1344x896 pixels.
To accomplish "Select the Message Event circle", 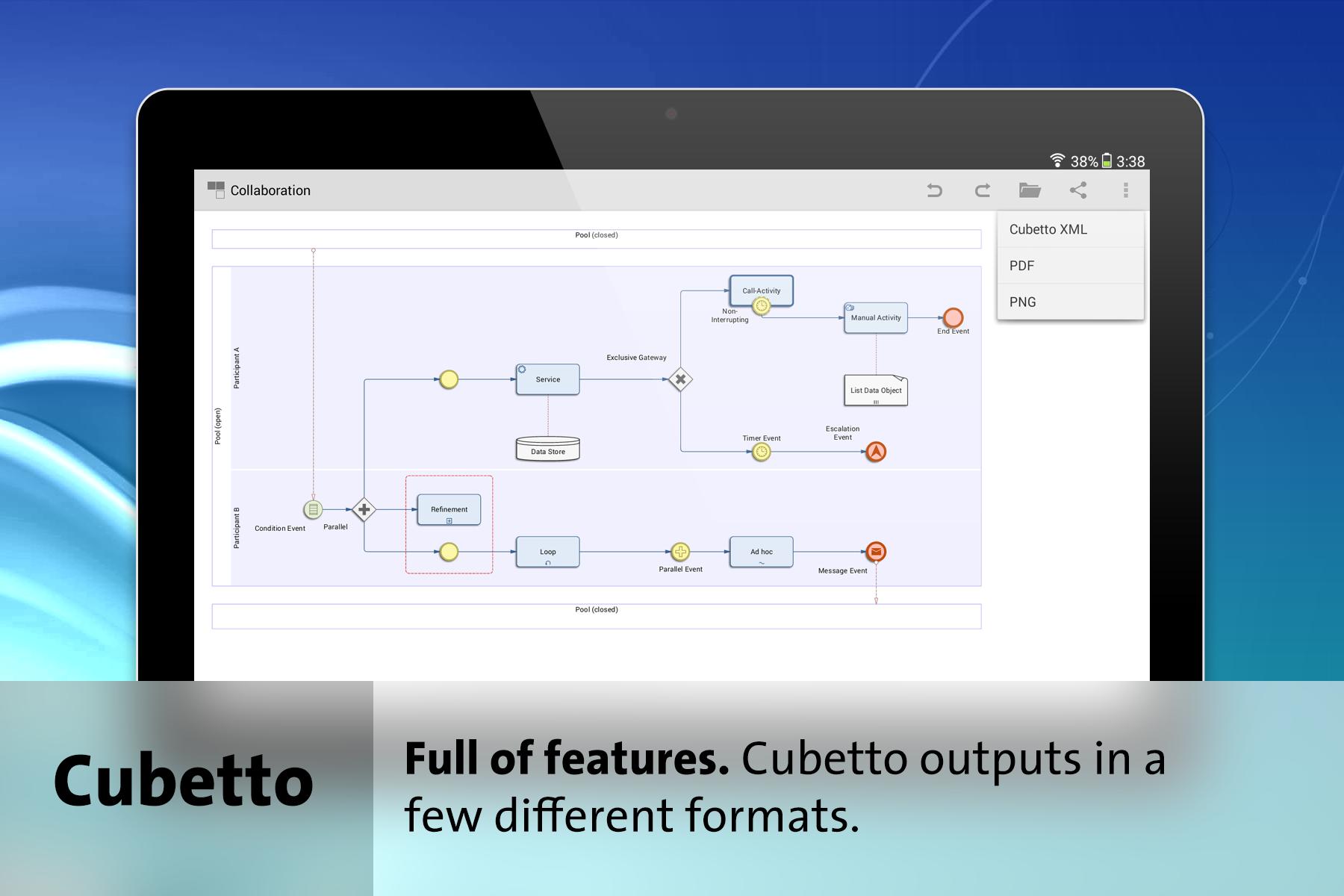I will [x=876, y=552].
